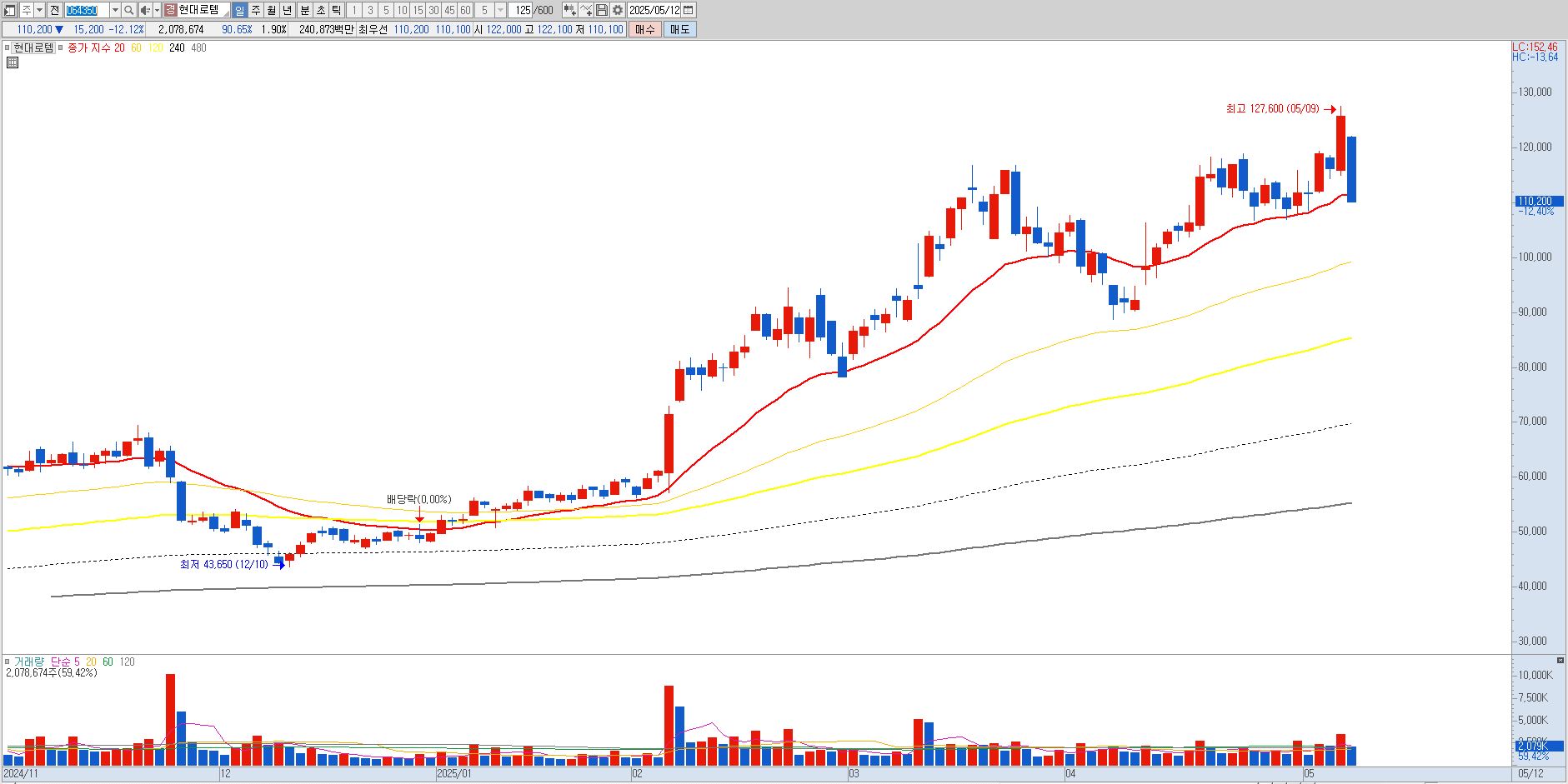
Task: Click the date field 2025/05/12
Action: (654, 10)
